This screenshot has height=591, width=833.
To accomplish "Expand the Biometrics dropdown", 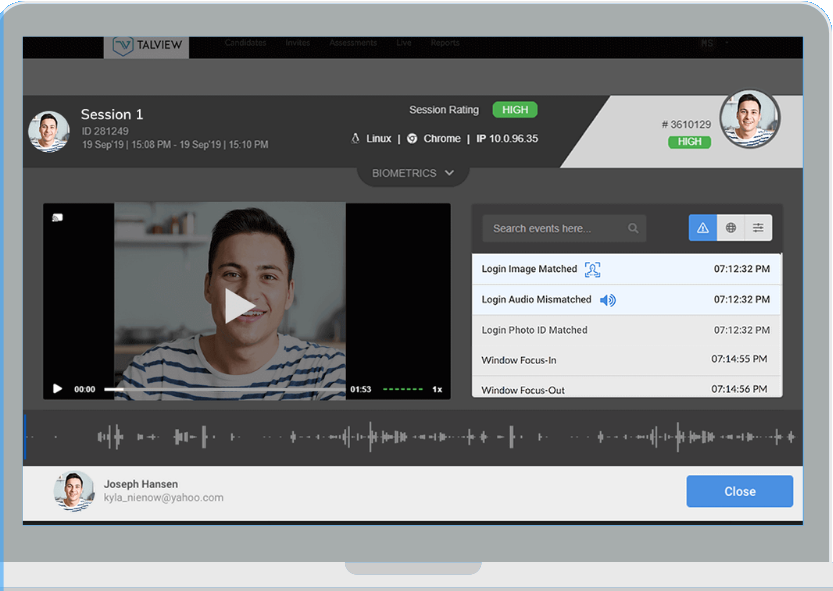I will pos(413,173).
